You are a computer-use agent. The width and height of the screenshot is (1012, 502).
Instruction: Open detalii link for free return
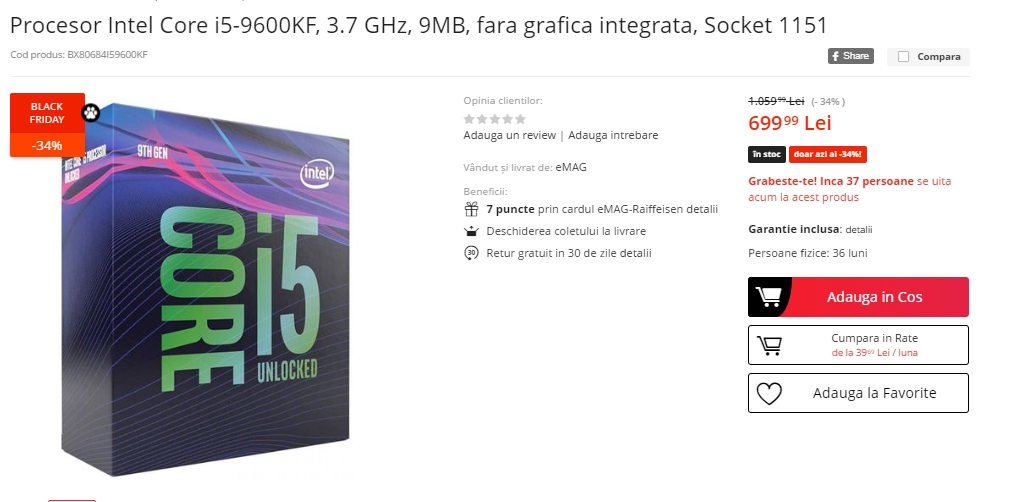click(636, 253)
